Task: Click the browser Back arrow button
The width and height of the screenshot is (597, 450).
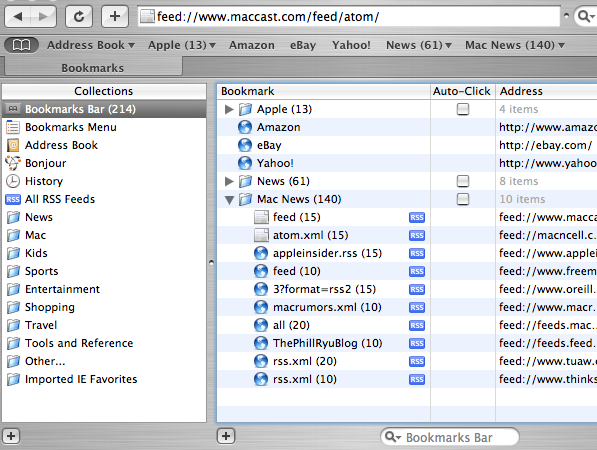Action: pos(18,16)
